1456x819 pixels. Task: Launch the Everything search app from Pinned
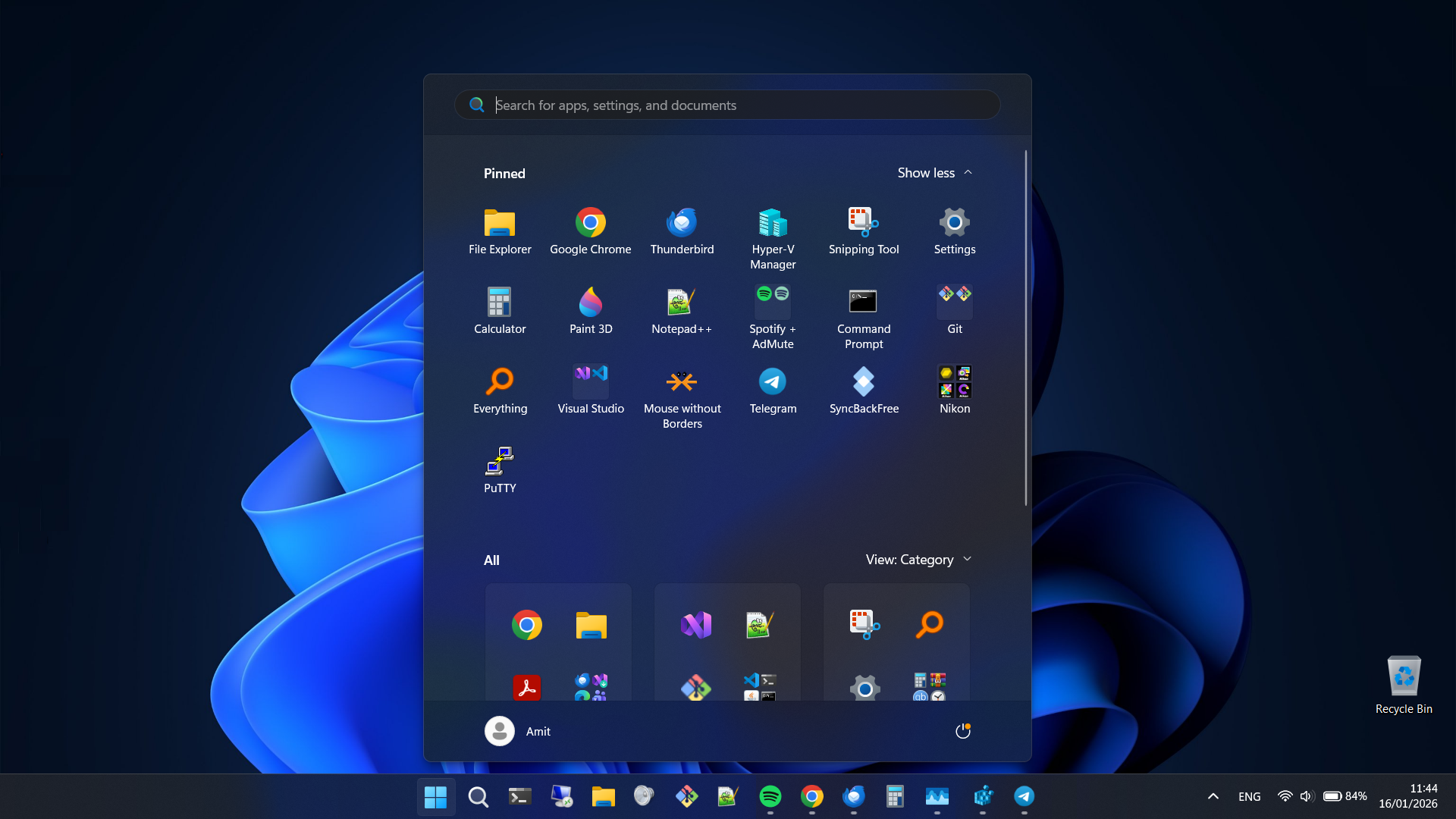(x=500, y=391)
